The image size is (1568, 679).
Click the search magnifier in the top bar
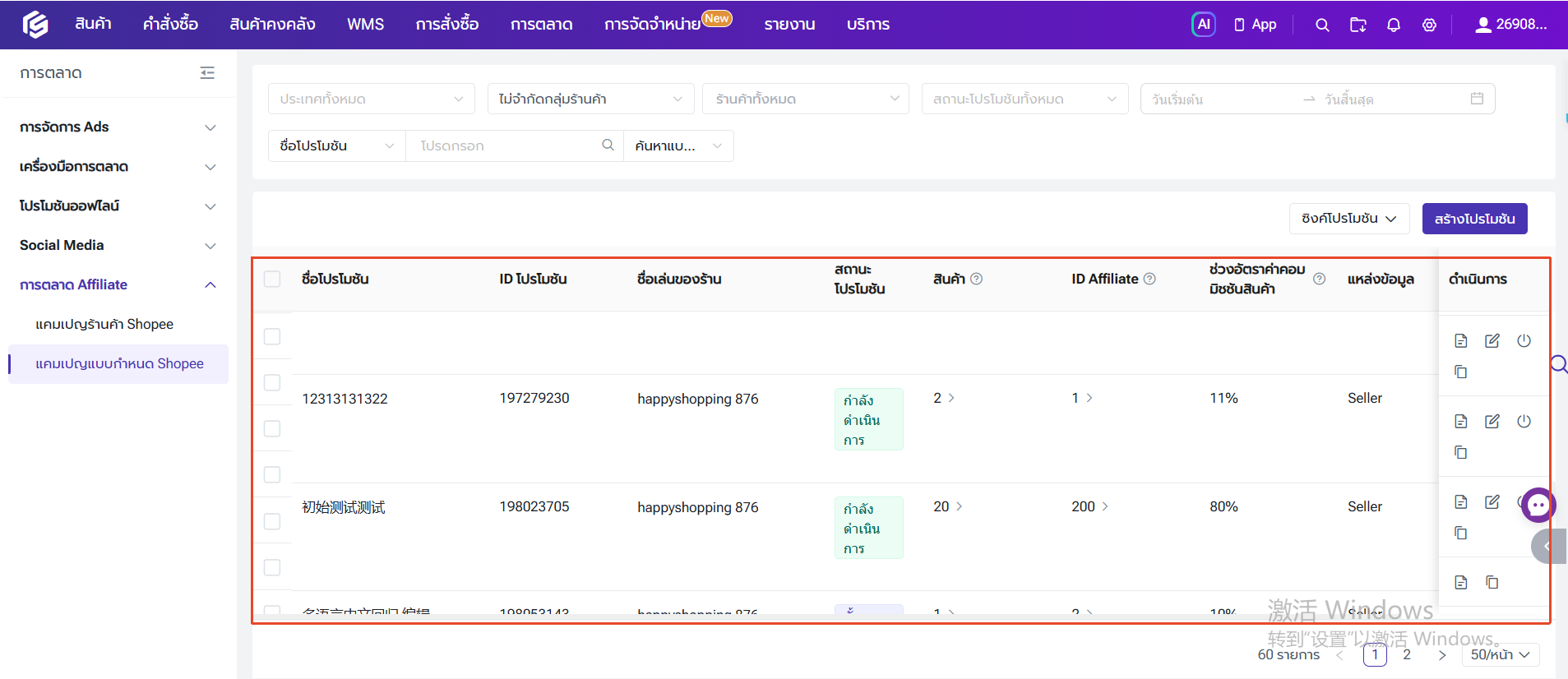coord(1322,25)
